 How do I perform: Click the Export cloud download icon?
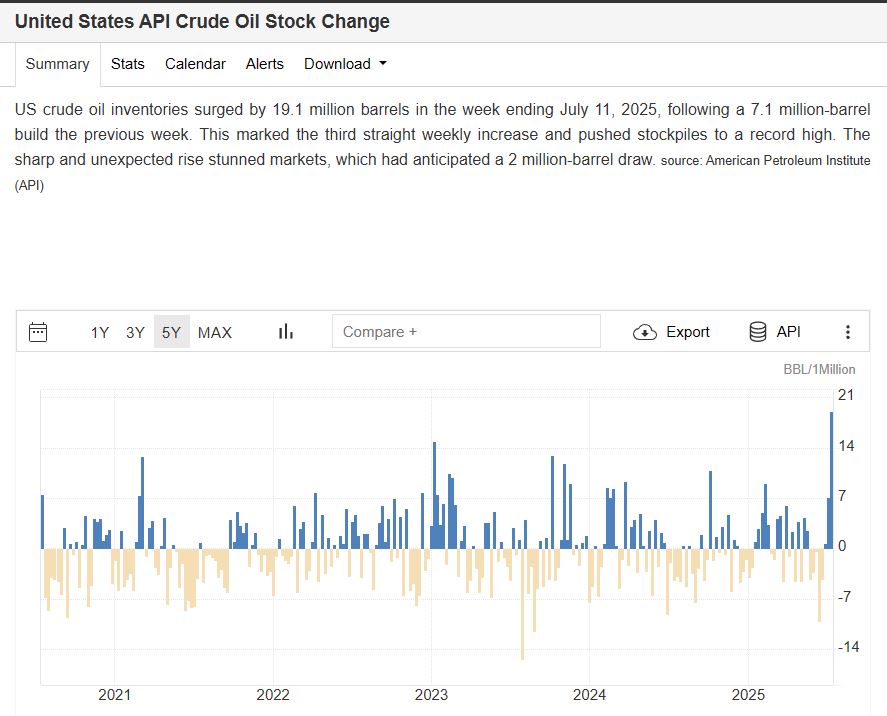[644, 332]
